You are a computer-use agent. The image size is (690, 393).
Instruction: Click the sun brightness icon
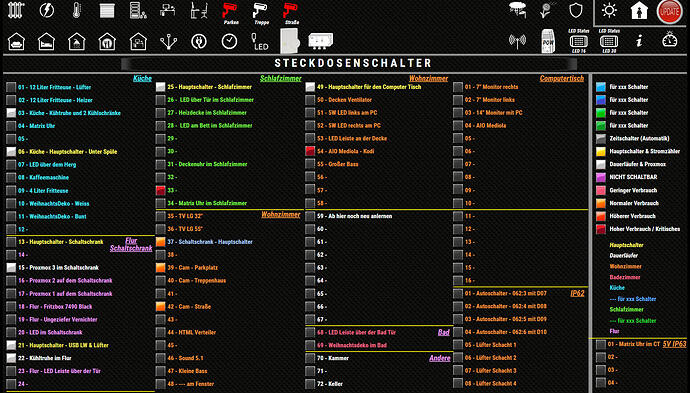click(609, 11)
